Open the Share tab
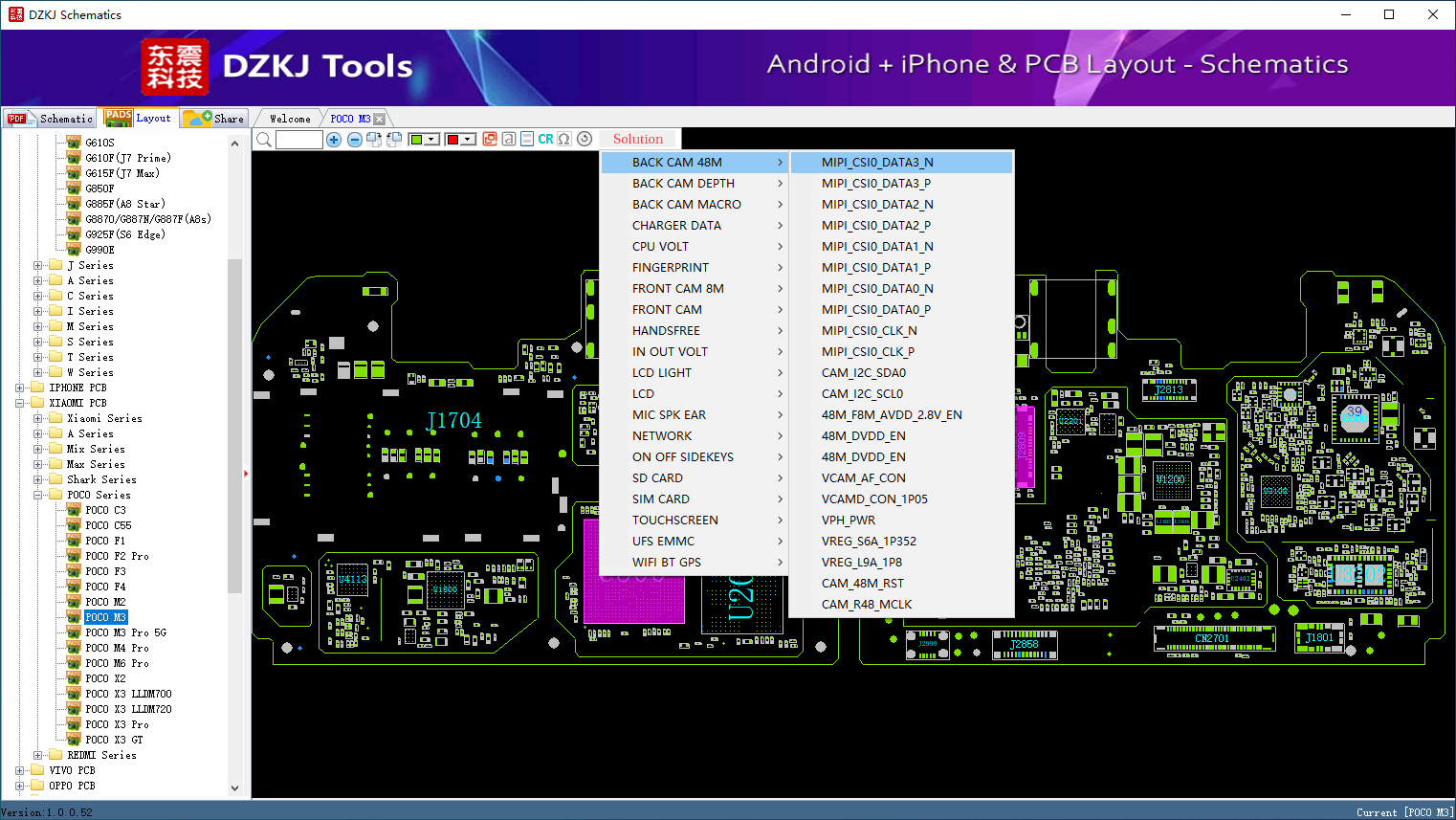The height and width of the screenshot is (820, 1456). (215, 119)
